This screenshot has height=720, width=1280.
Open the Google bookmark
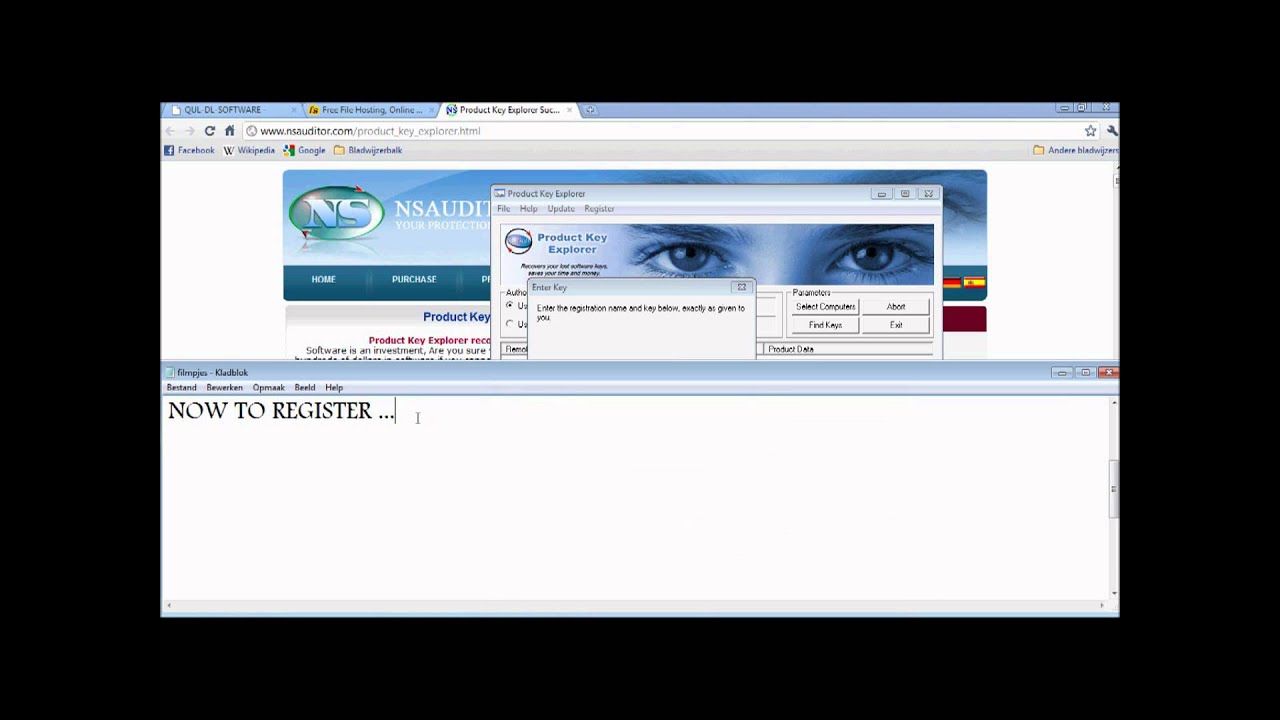tap(304, 150)
